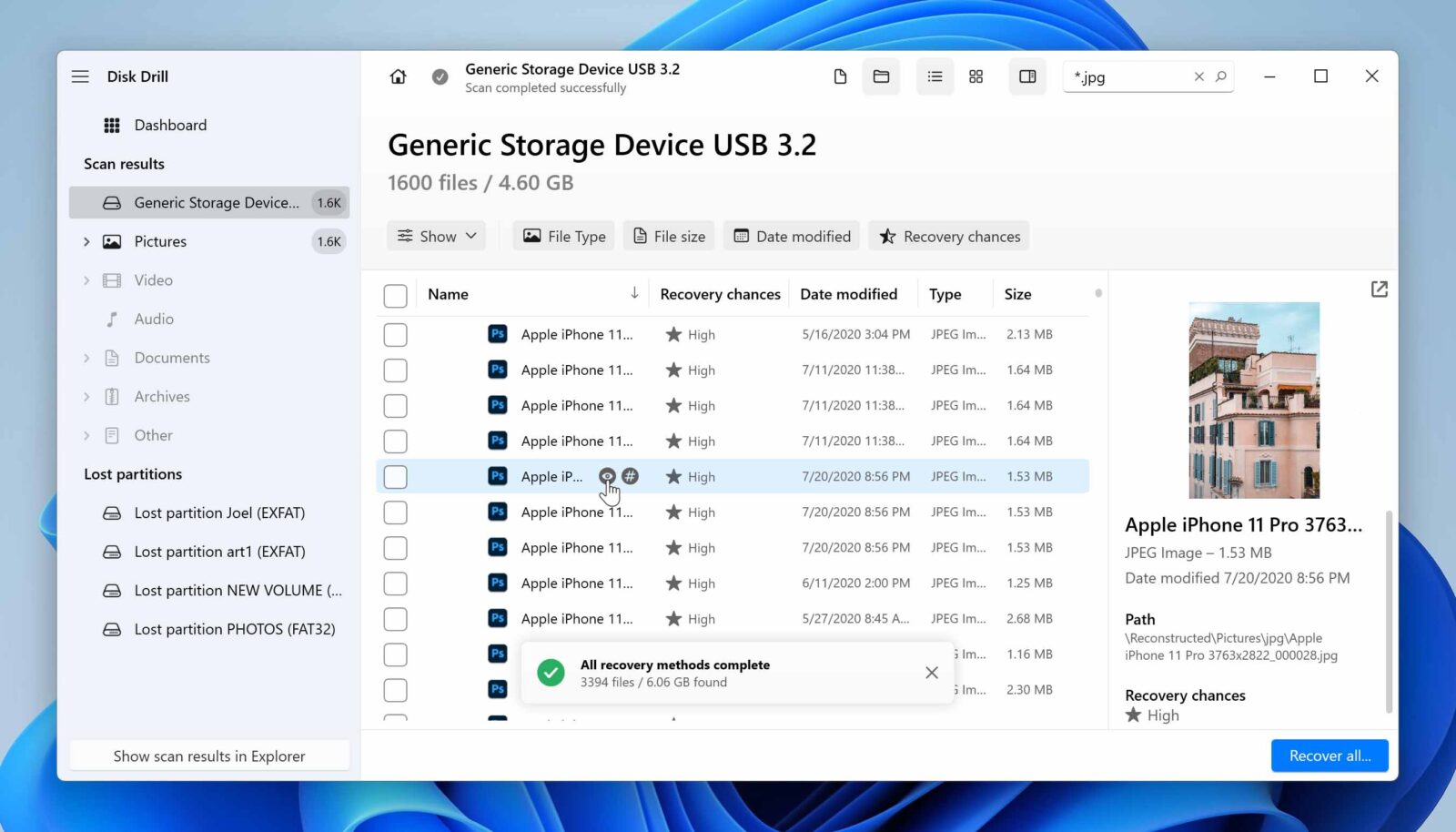Open the file view toolbar icon
The width and height of the screenshot is (1456, 832).
[839, 76]
